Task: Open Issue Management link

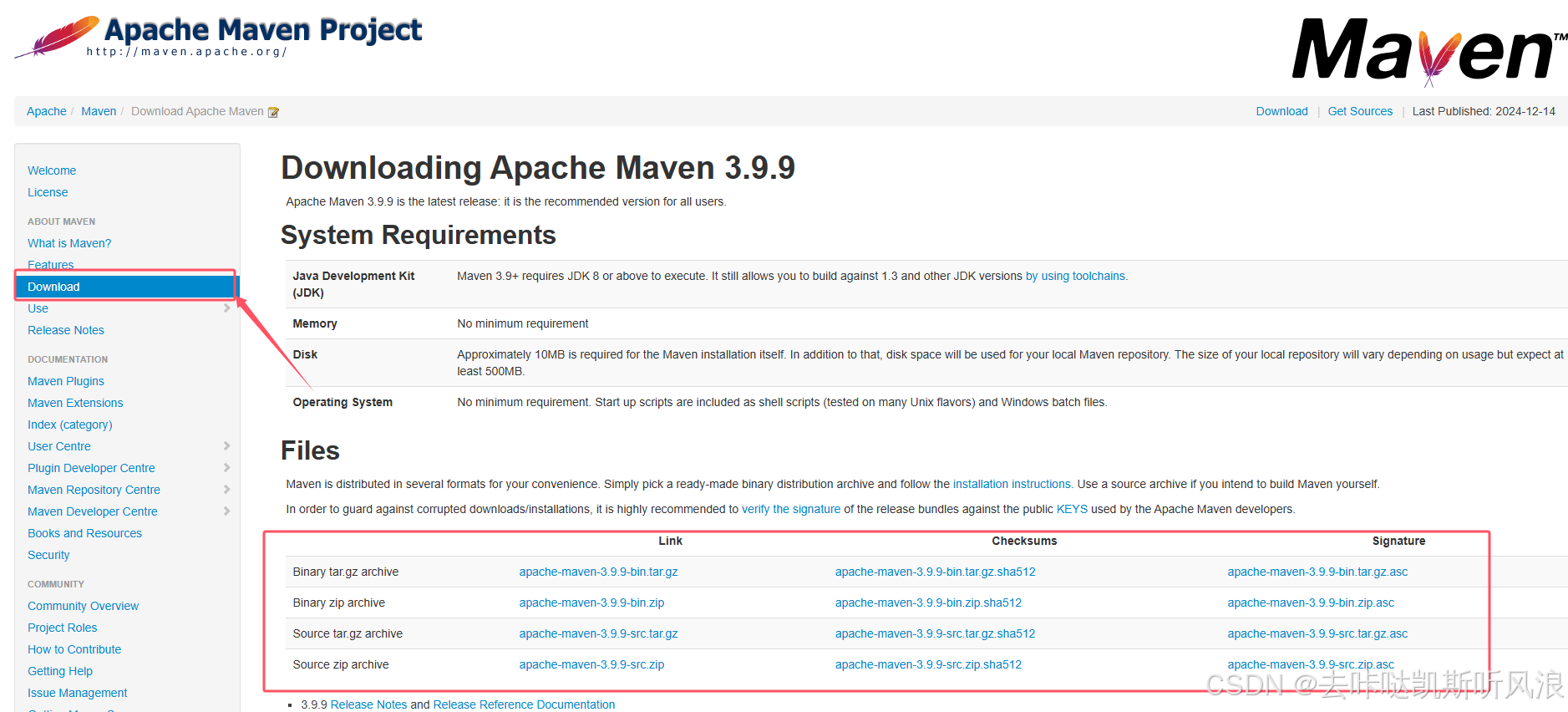Action: (78, 693)
